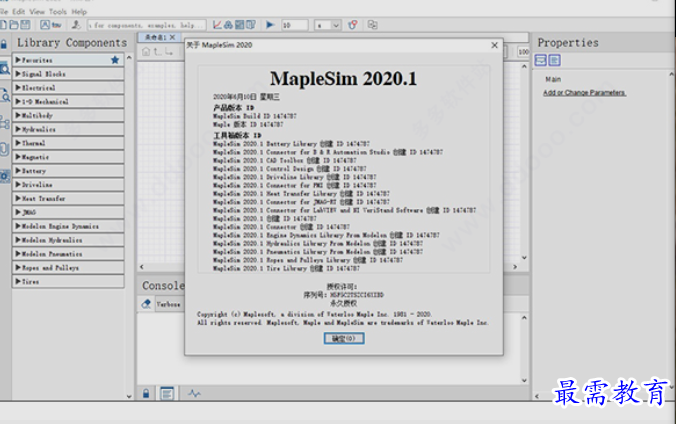The image size is (676, 424).
Task: Close the About MapleSim 2020 dialog
Action: click(x=494, y=45)
